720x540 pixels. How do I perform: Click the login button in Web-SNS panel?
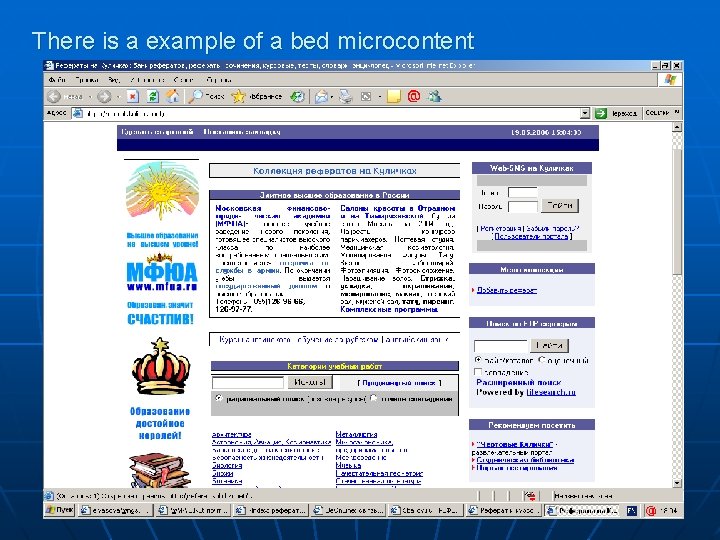(x=560, y=206)
